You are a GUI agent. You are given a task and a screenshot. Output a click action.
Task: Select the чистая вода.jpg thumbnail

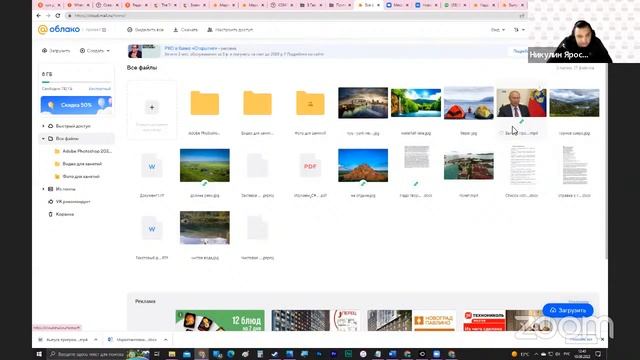tap(204, 228)
